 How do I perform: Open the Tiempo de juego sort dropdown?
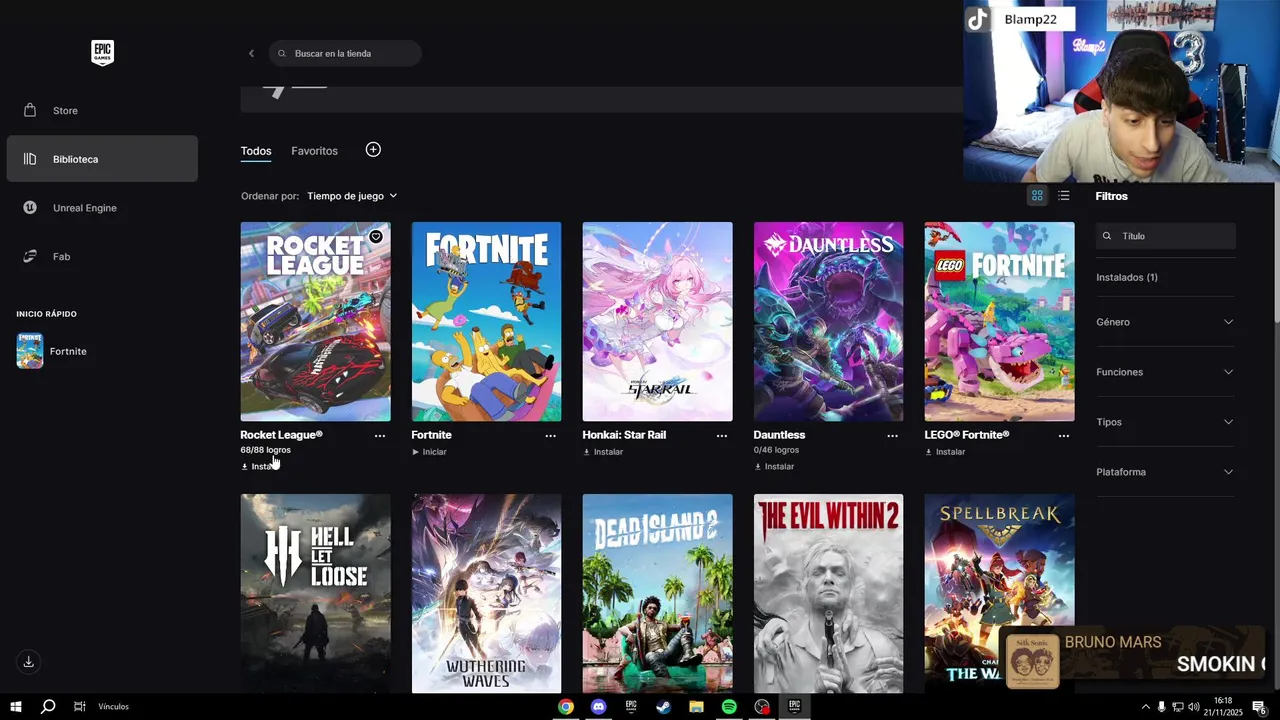352,196
